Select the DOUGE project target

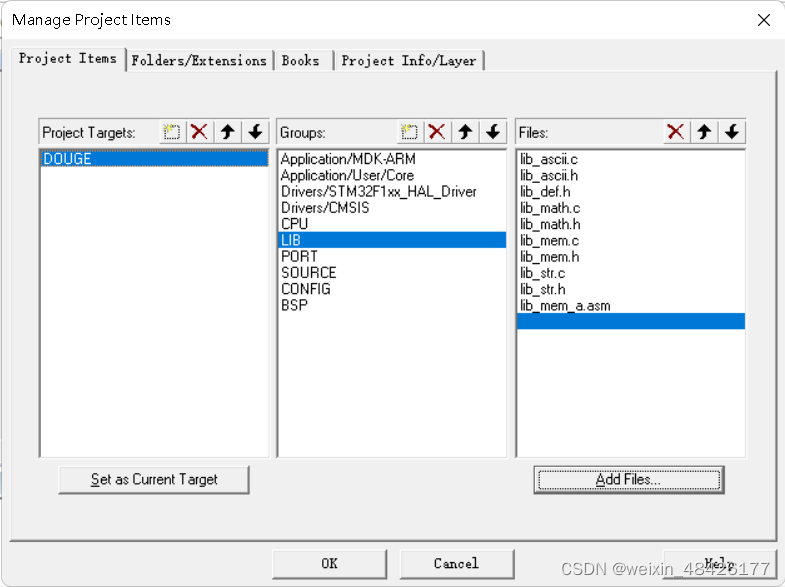pyautogui.click(x=154, y=159)
